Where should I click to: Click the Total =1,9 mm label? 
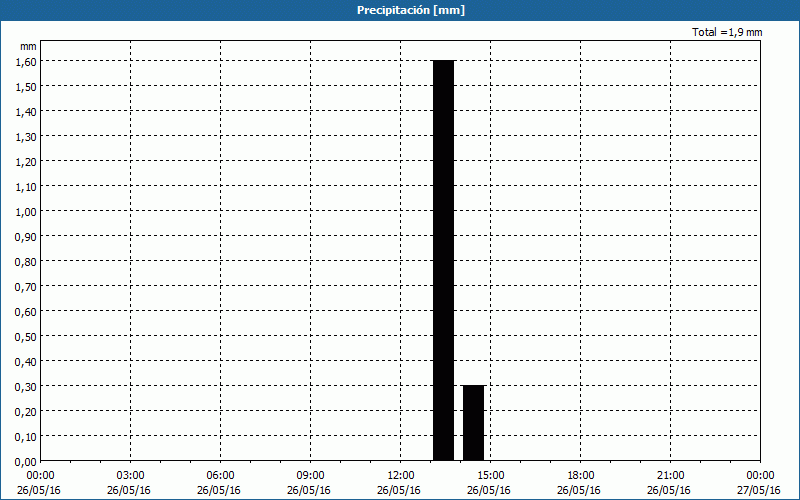click(x=727, y=32)
